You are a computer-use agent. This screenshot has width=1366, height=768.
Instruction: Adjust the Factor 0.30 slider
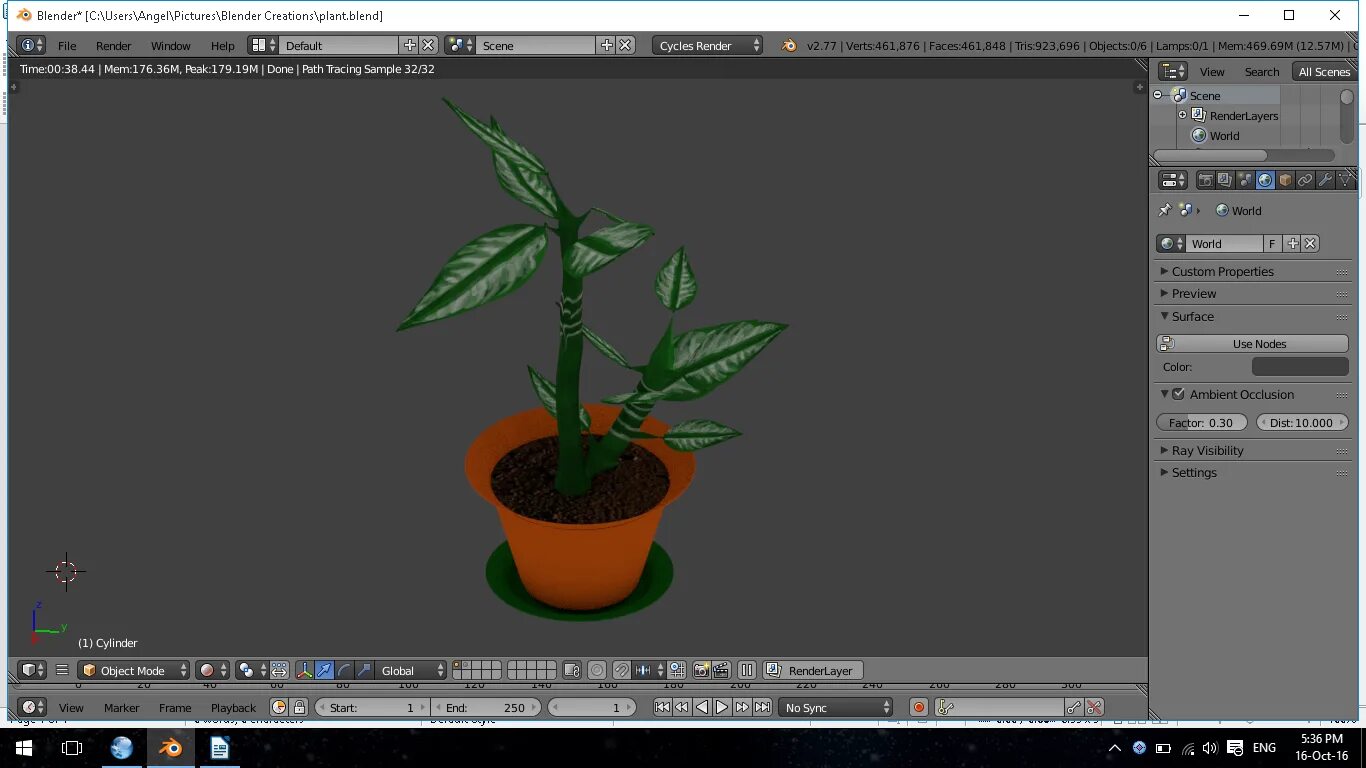[1202, 423]
